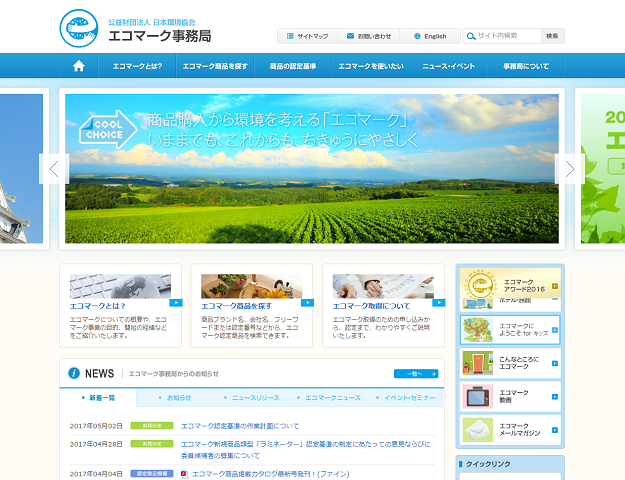Click arrow icon on エコマークとは？ card
Viewport: 625px width, 480px height.
point(176,303)
